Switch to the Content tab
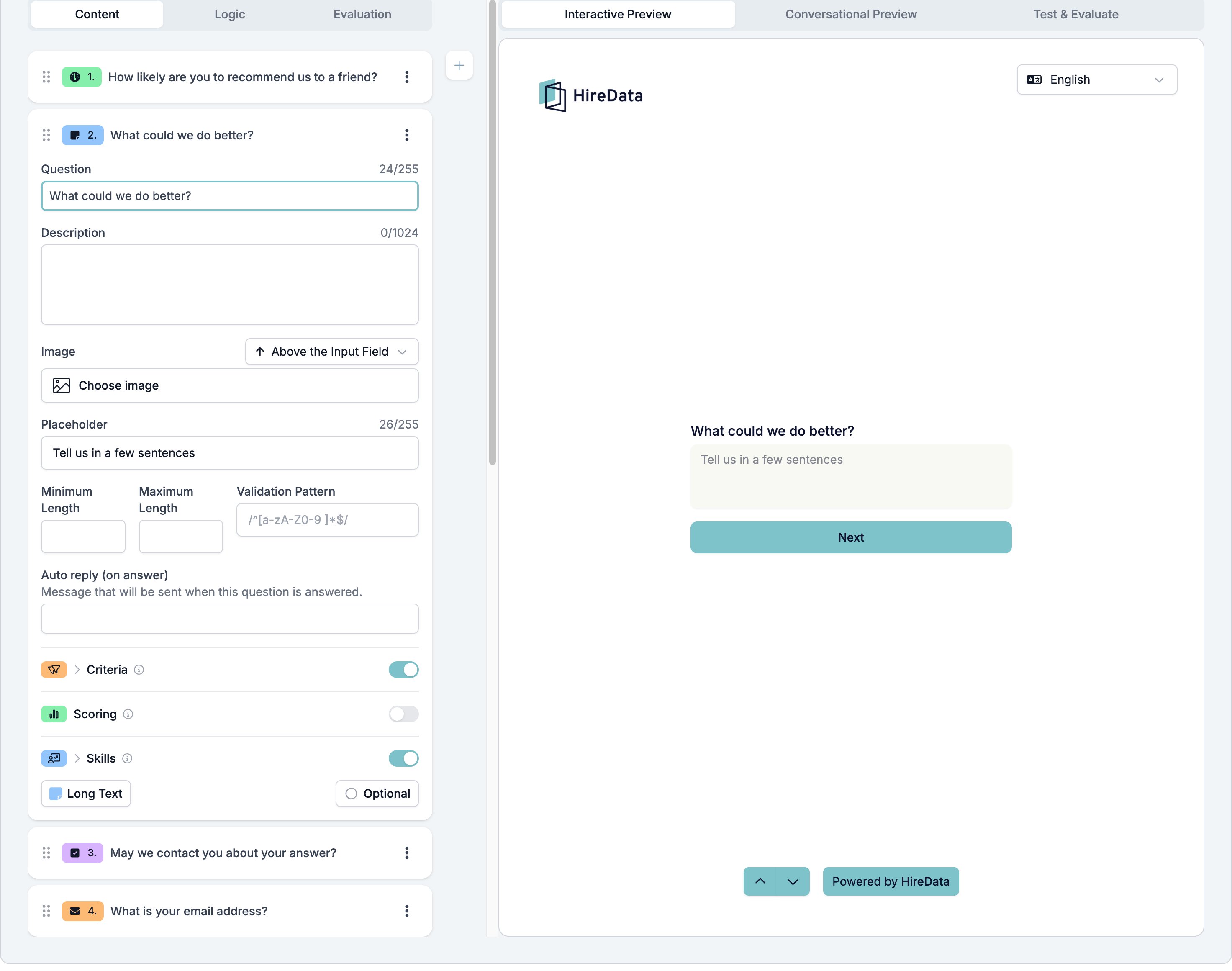Screen dimensions: 1232x971 pos(97,14)
